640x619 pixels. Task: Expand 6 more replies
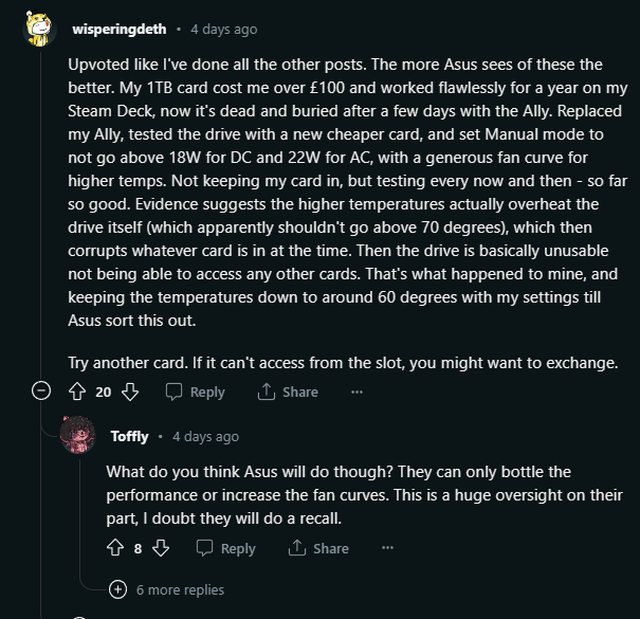pyautogui.click(x=118, y=589)
